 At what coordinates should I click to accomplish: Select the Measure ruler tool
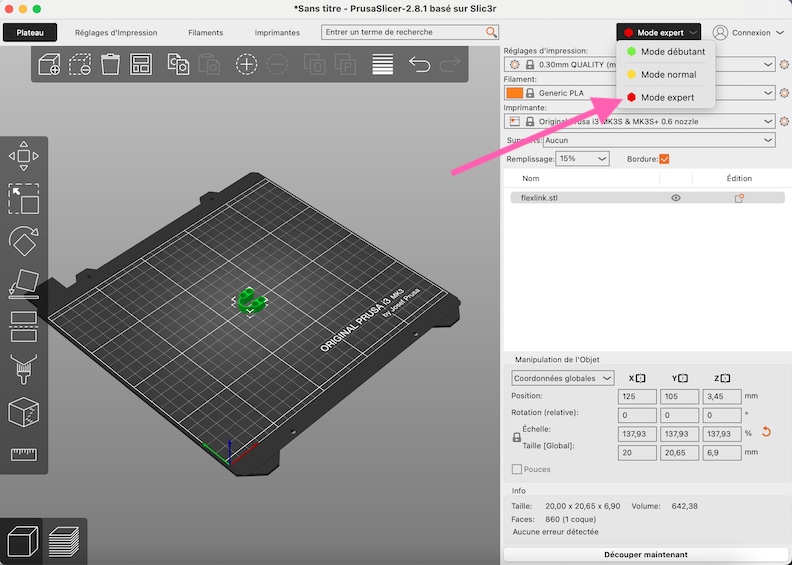point(24,454)
